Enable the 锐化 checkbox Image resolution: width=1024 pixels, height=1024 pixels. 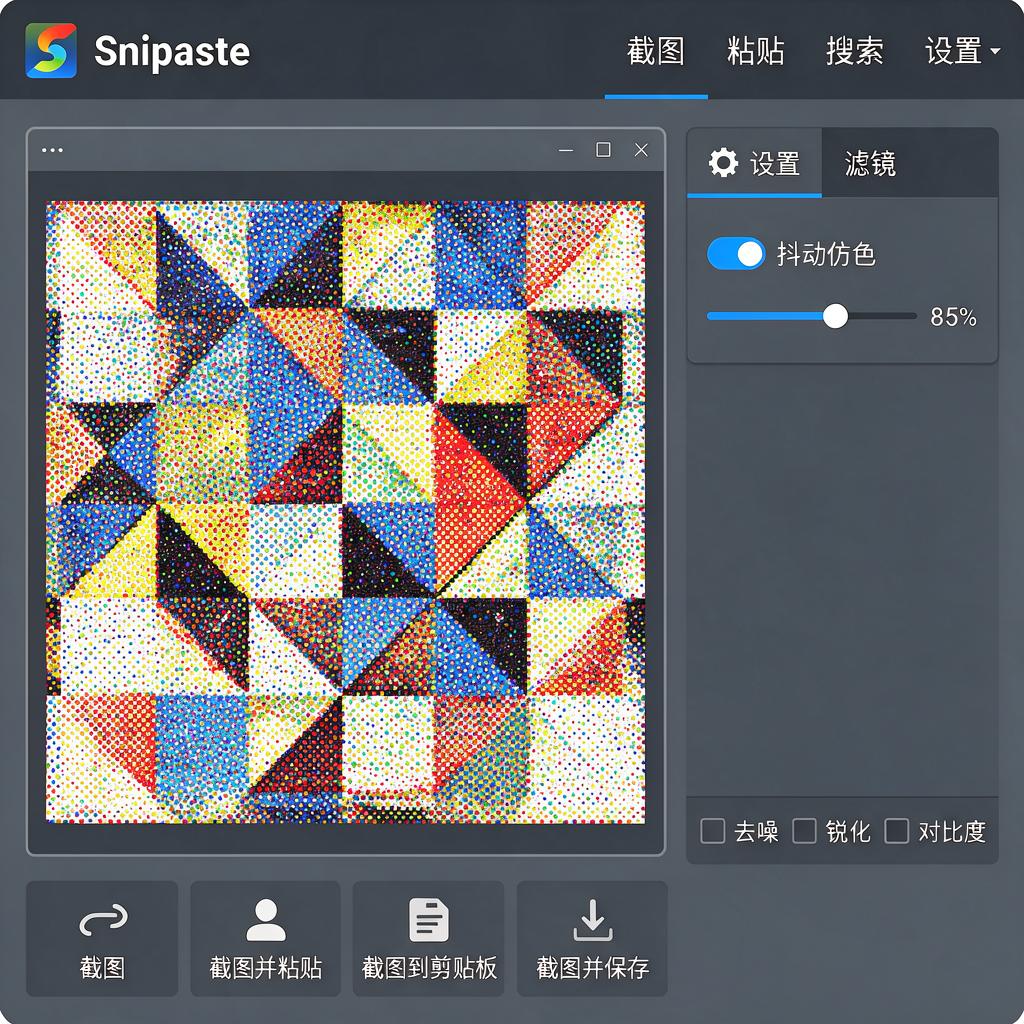point(805,831)
